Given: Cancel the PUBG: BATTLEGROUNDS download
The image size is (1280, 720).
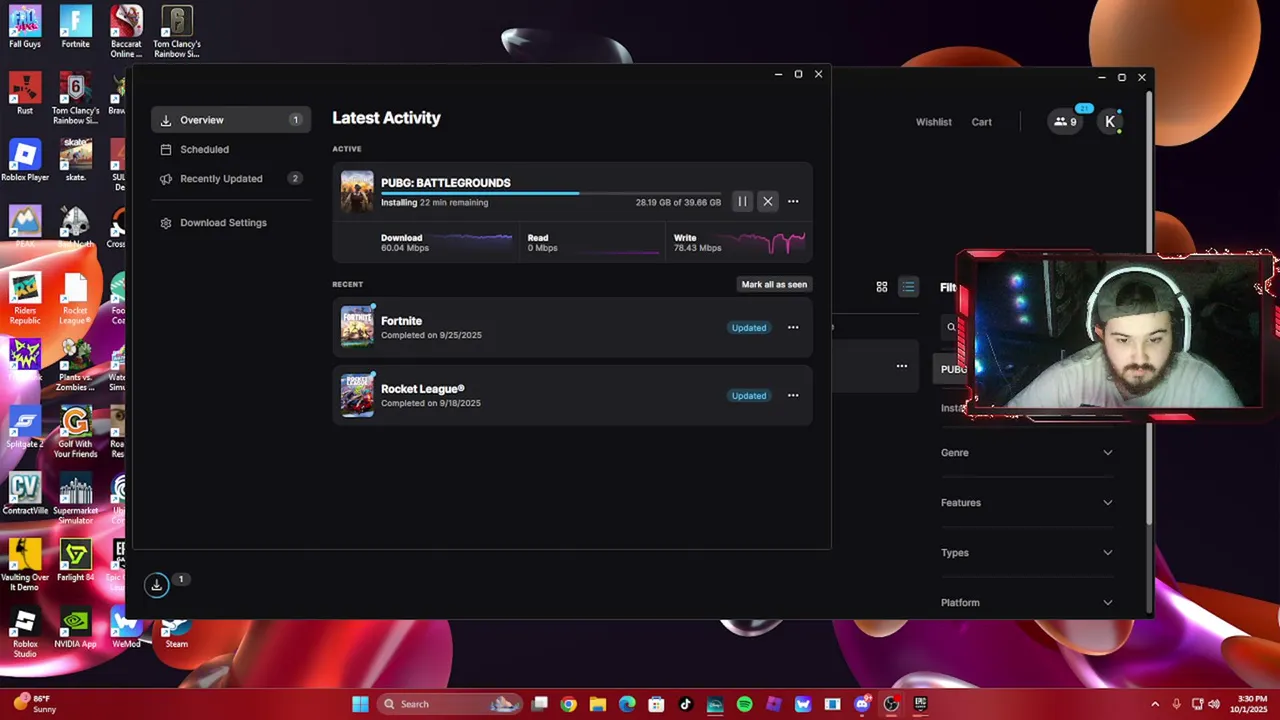Looking at the screenshot, I should (768, 202).
